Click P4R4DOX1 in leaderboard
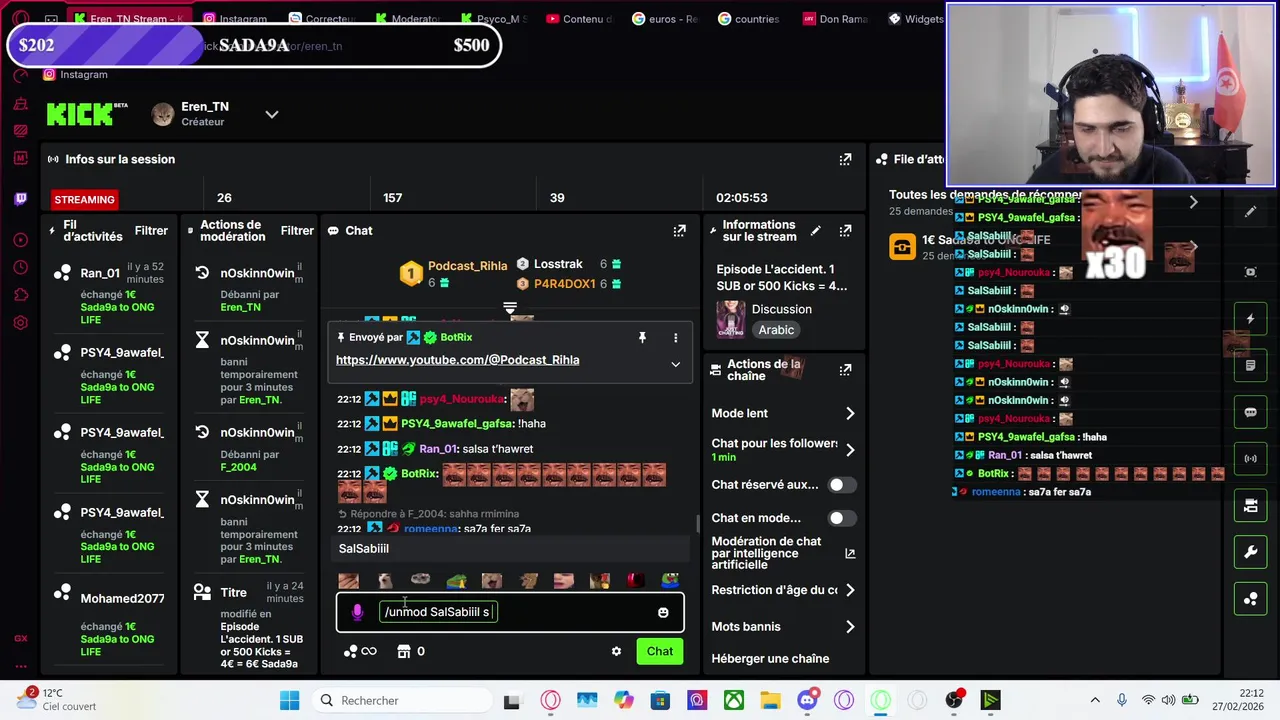Image resolution: width=1280 pixels, height=720 pixels. [564, 284]
